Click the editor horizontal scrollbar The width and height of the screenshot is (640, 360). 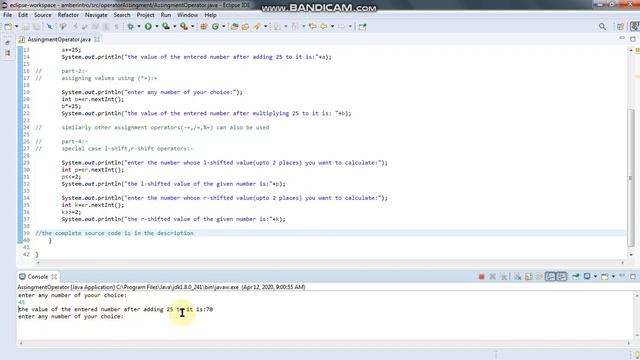coord(331,262)
